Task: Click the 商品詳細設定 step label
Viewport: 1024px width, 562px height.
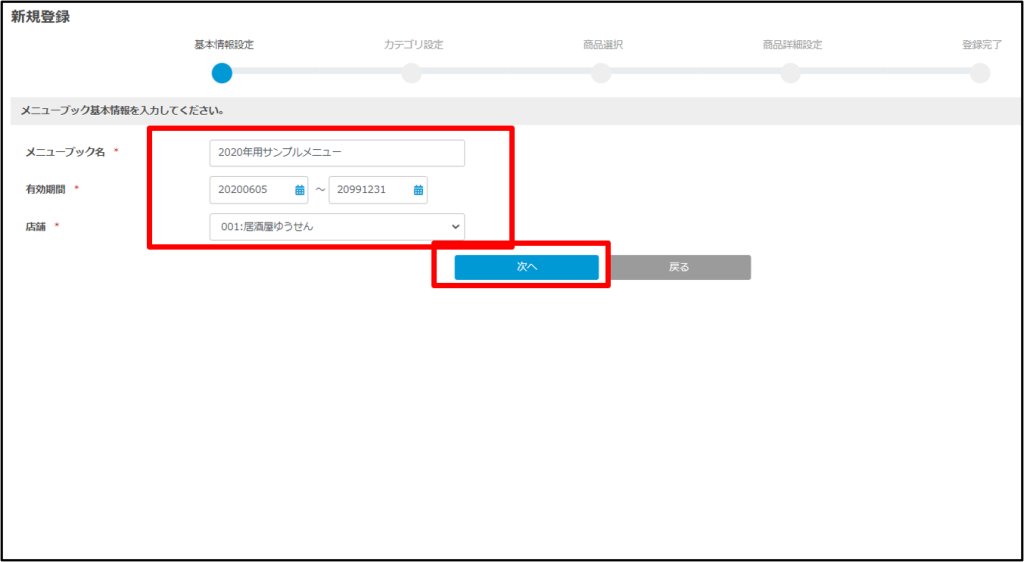Action: [792, 45]
